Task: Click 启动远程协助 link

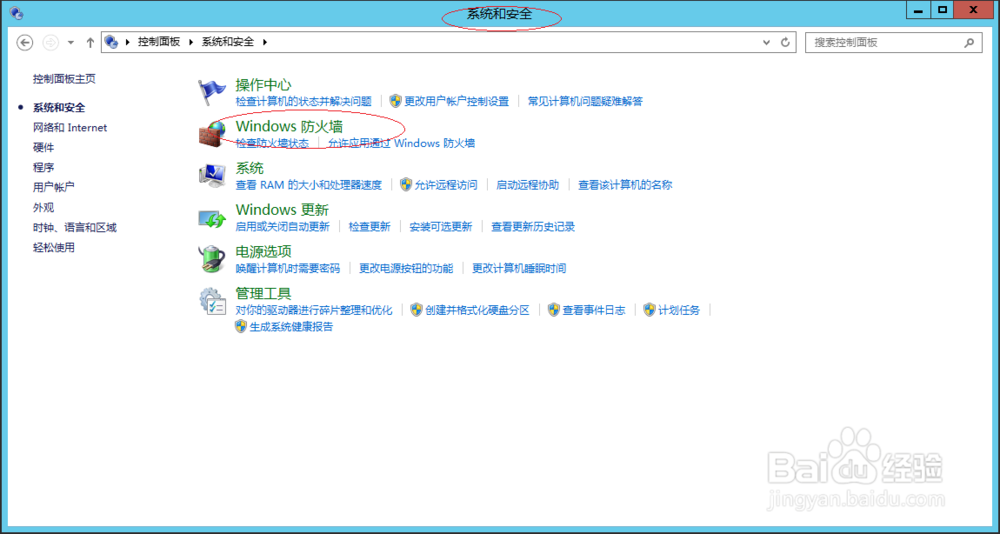Action: (x=527, y=185)
